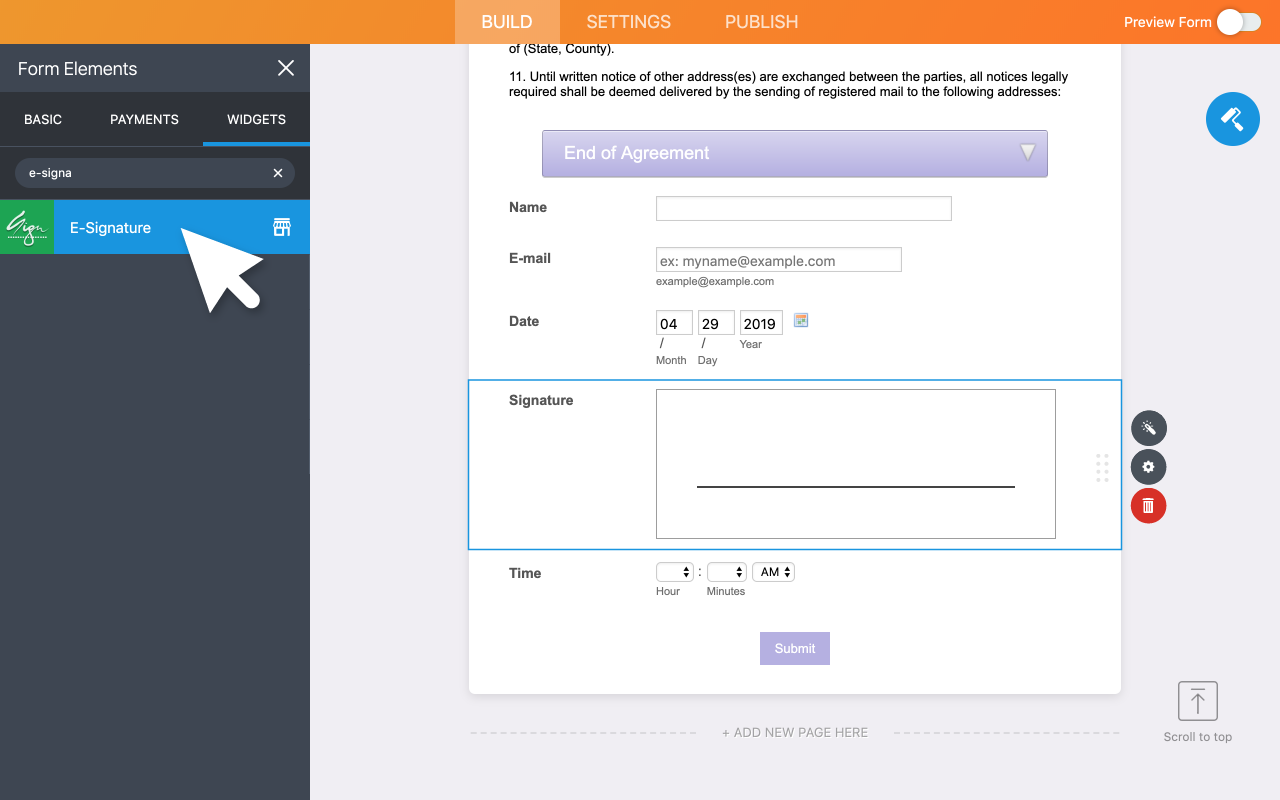
Task: Open the Form Designer paint roller icon
Action: pos(1232,118)
